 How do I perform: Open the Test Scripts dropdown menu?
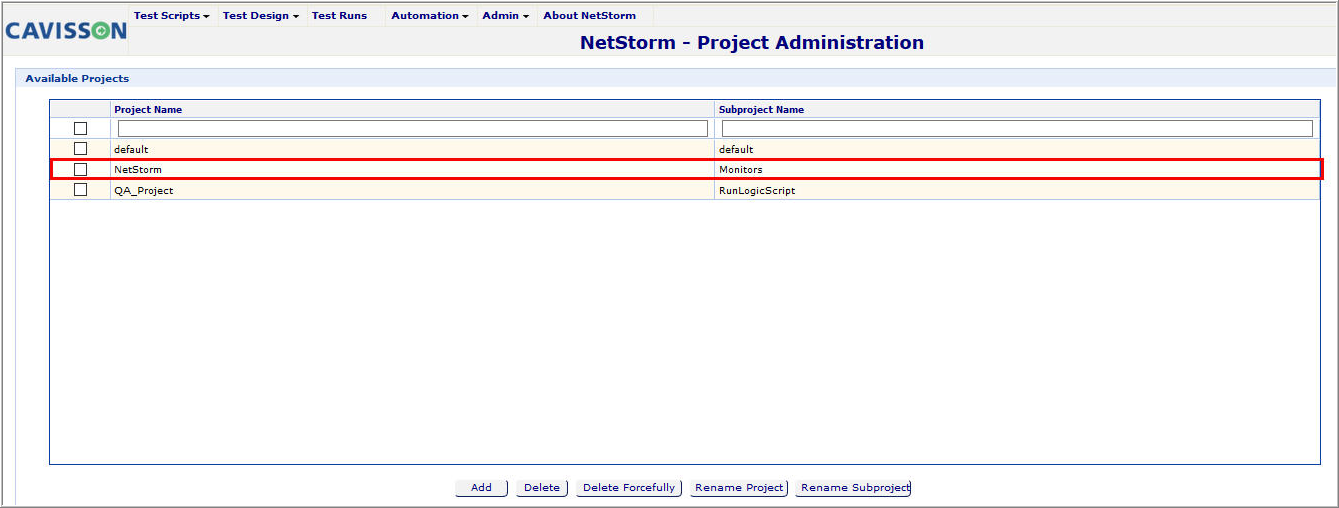click(171, 16)
